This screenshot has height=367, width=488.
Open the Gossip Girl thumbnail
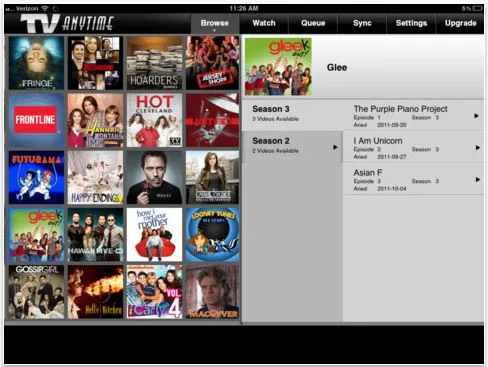(36, 292)
